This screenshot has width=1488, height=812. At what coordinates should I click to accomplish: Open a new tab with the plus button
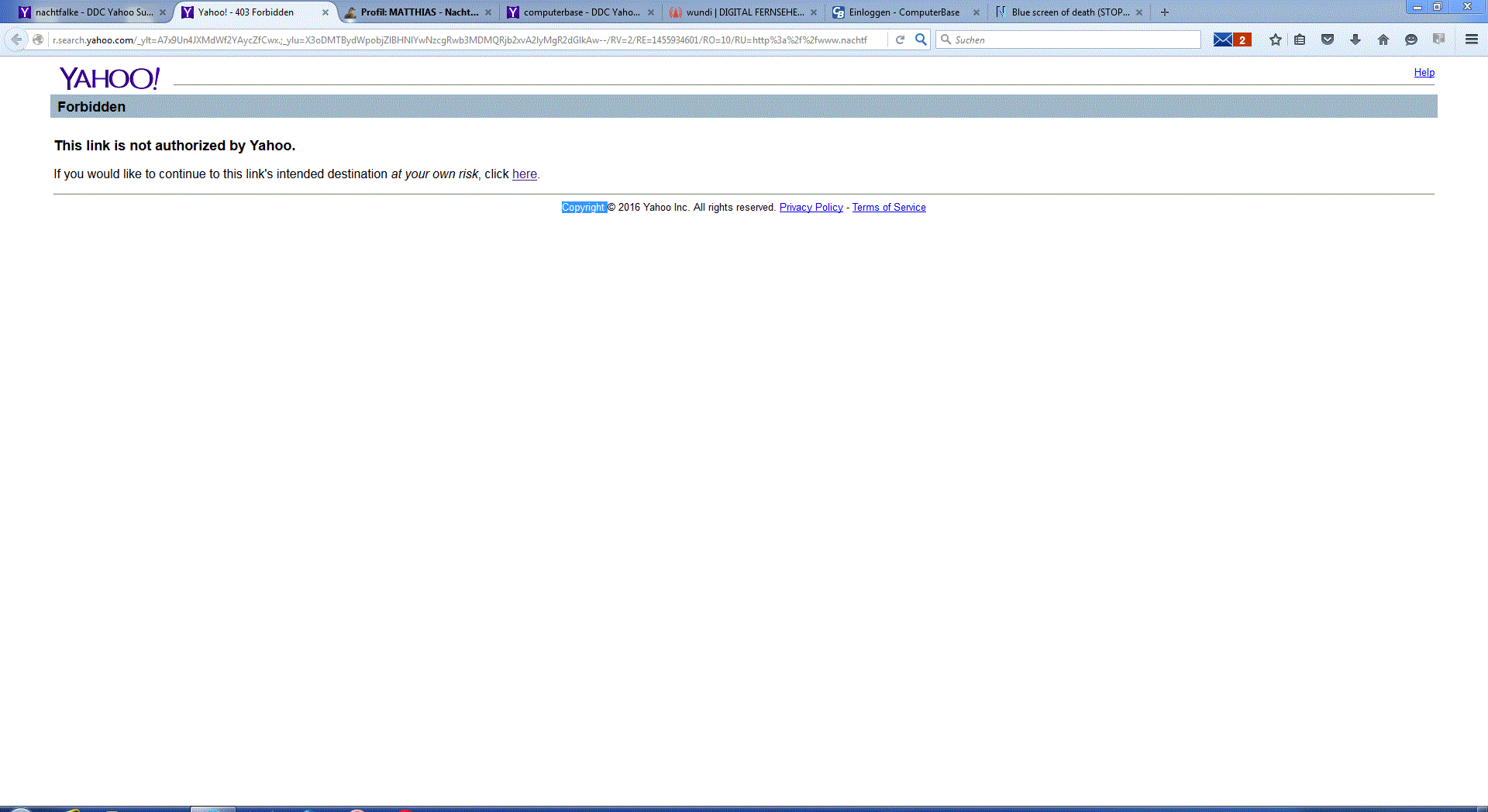1165,12
